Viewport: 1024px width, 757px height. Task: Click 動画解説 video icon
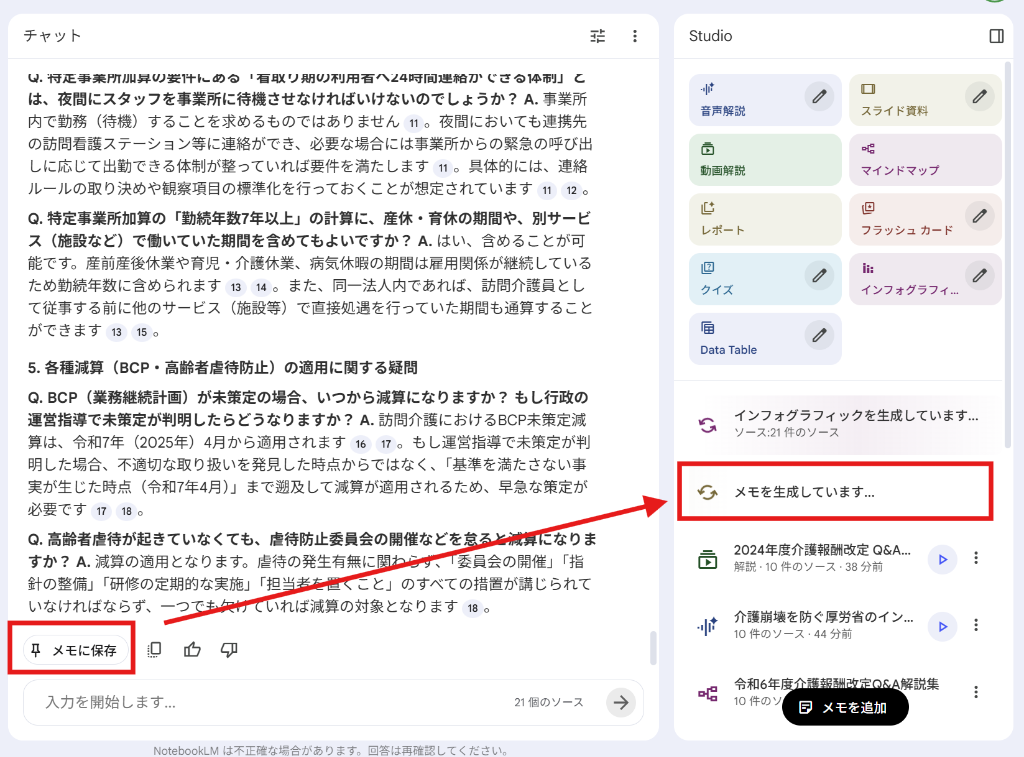708,148
